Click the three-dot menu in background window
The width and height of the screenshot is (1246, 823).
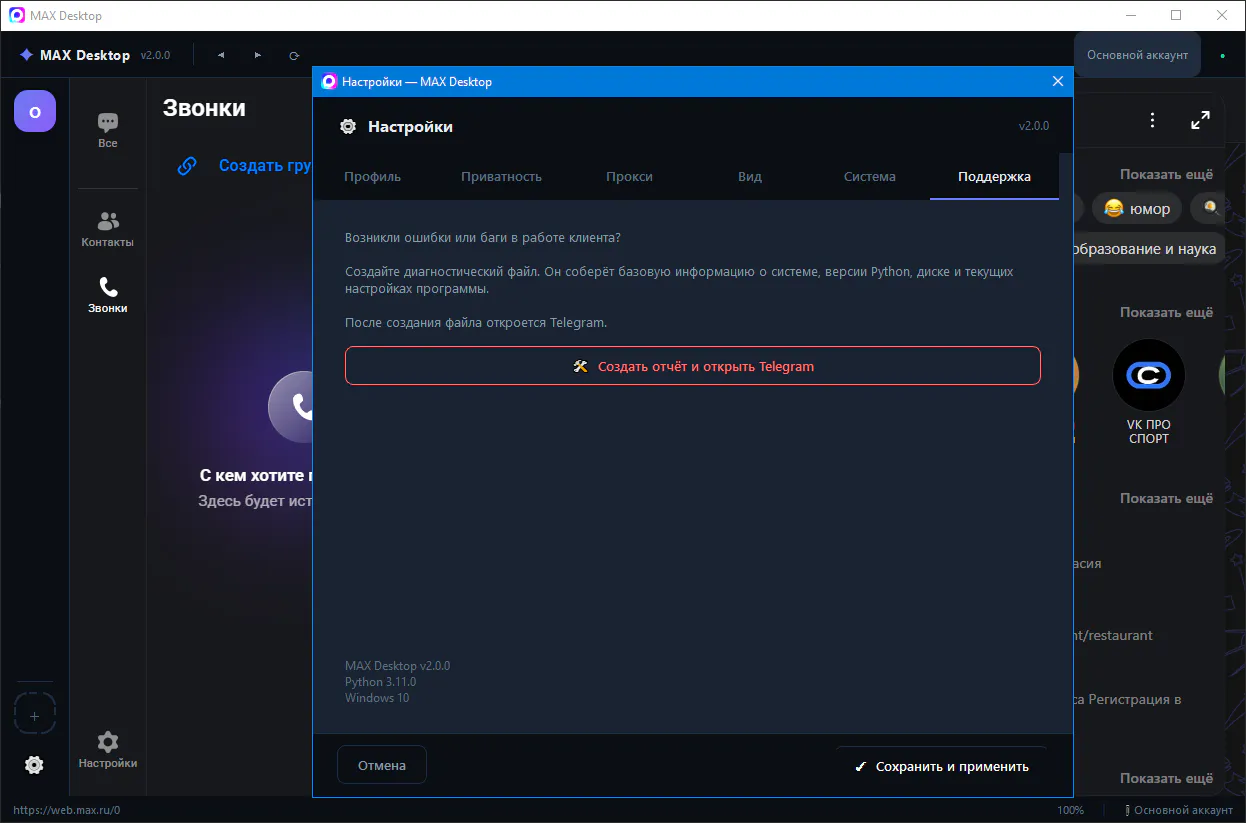click(x=1152, y=121)
